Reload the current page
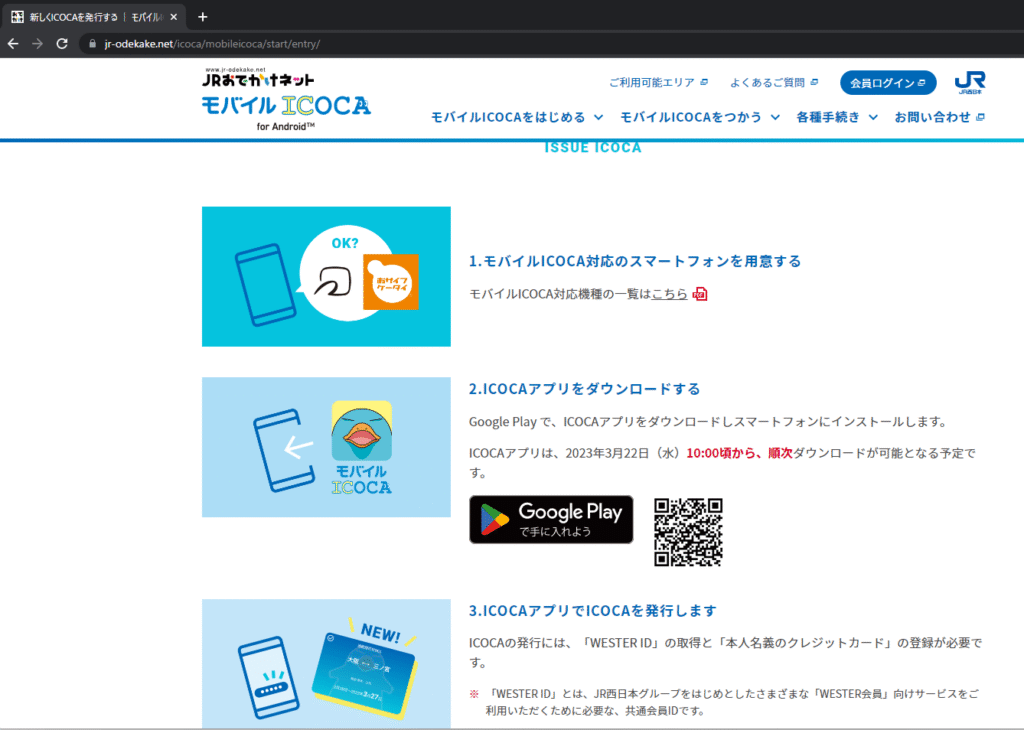 pyautogui.click(x=62, y=44)
